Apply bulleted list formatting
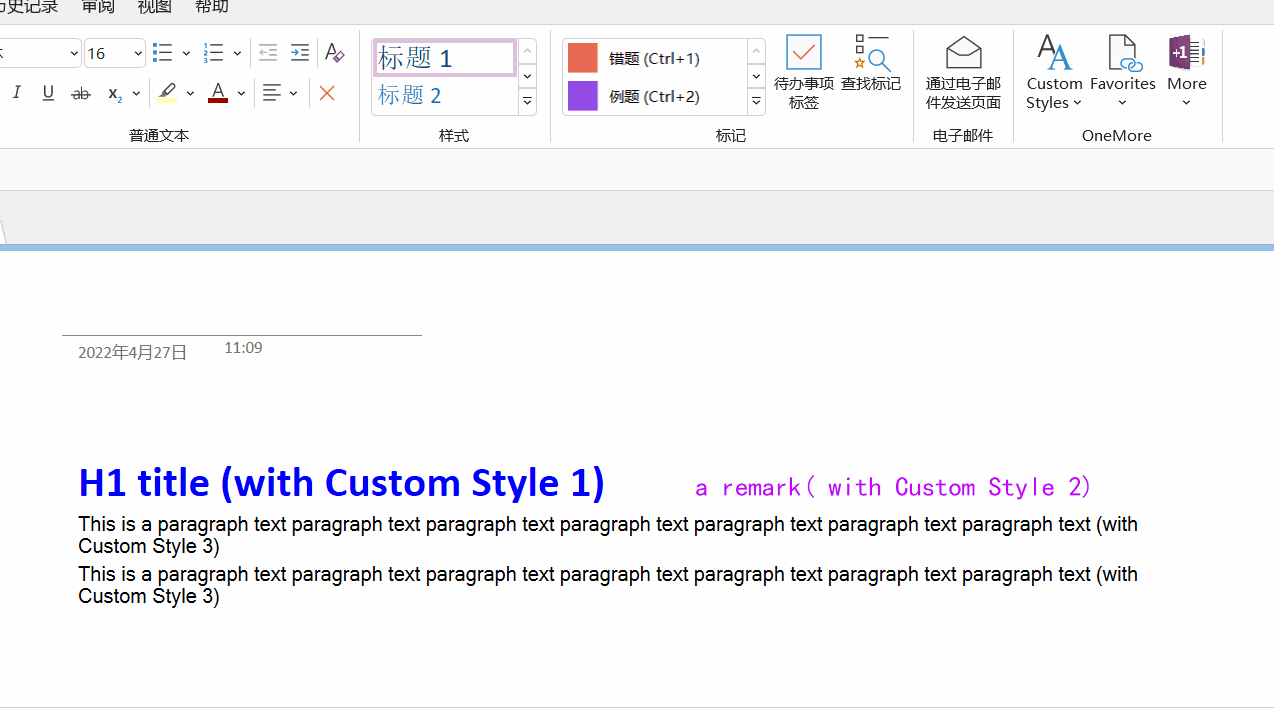Image resolution: width=1274 pixels, height=708 pixels. (162, 53)
